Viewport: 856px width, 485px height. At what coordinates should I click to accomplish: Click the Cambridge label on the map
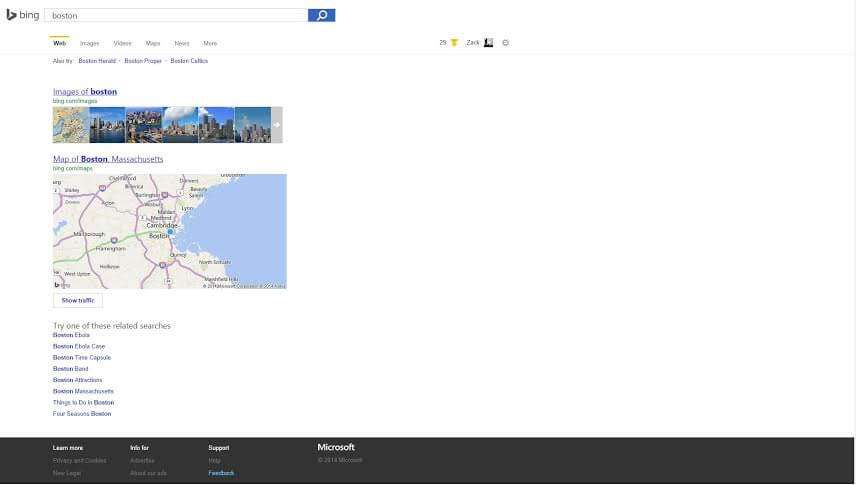click(162, 225)
